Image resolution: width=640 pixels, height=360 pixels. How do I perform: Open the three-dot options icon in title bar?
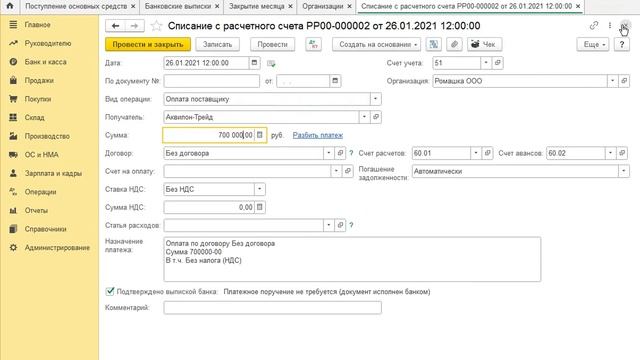(x=610, y=26)
